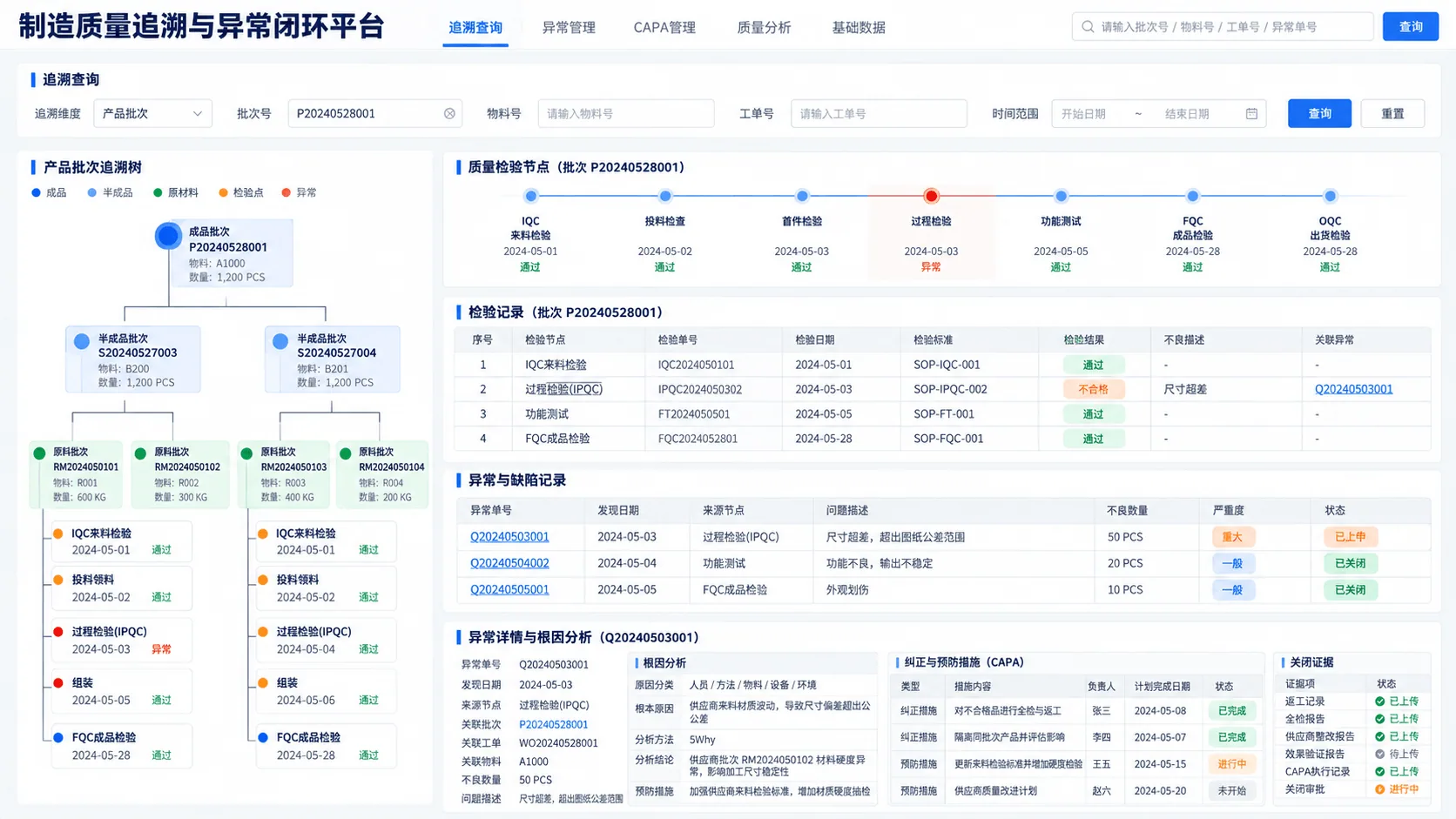
Task: Click the top-right 查询 button
Action: (x=1411, y=27)
